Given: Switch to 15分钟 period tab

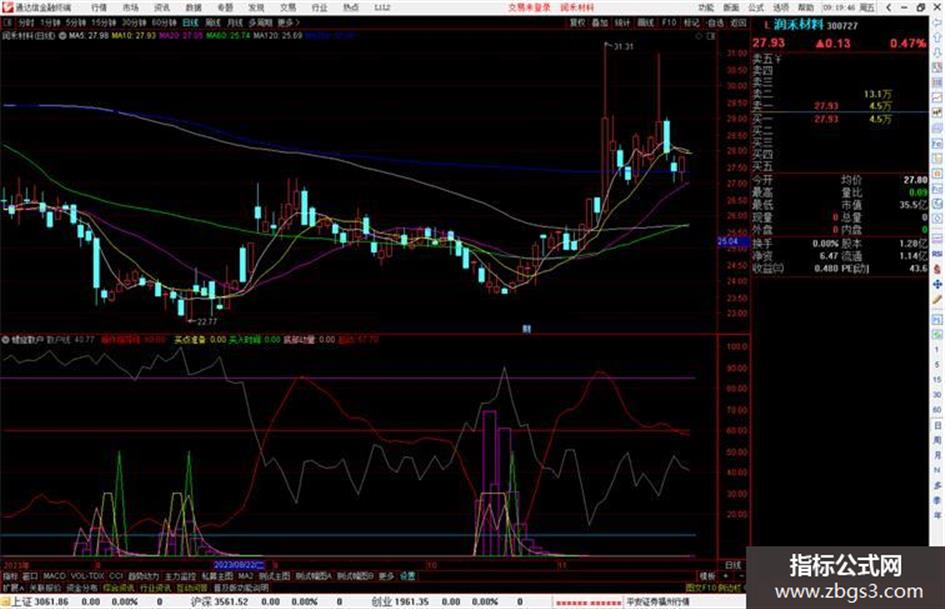Looking at the screenshot, I should tap(104, 22).
